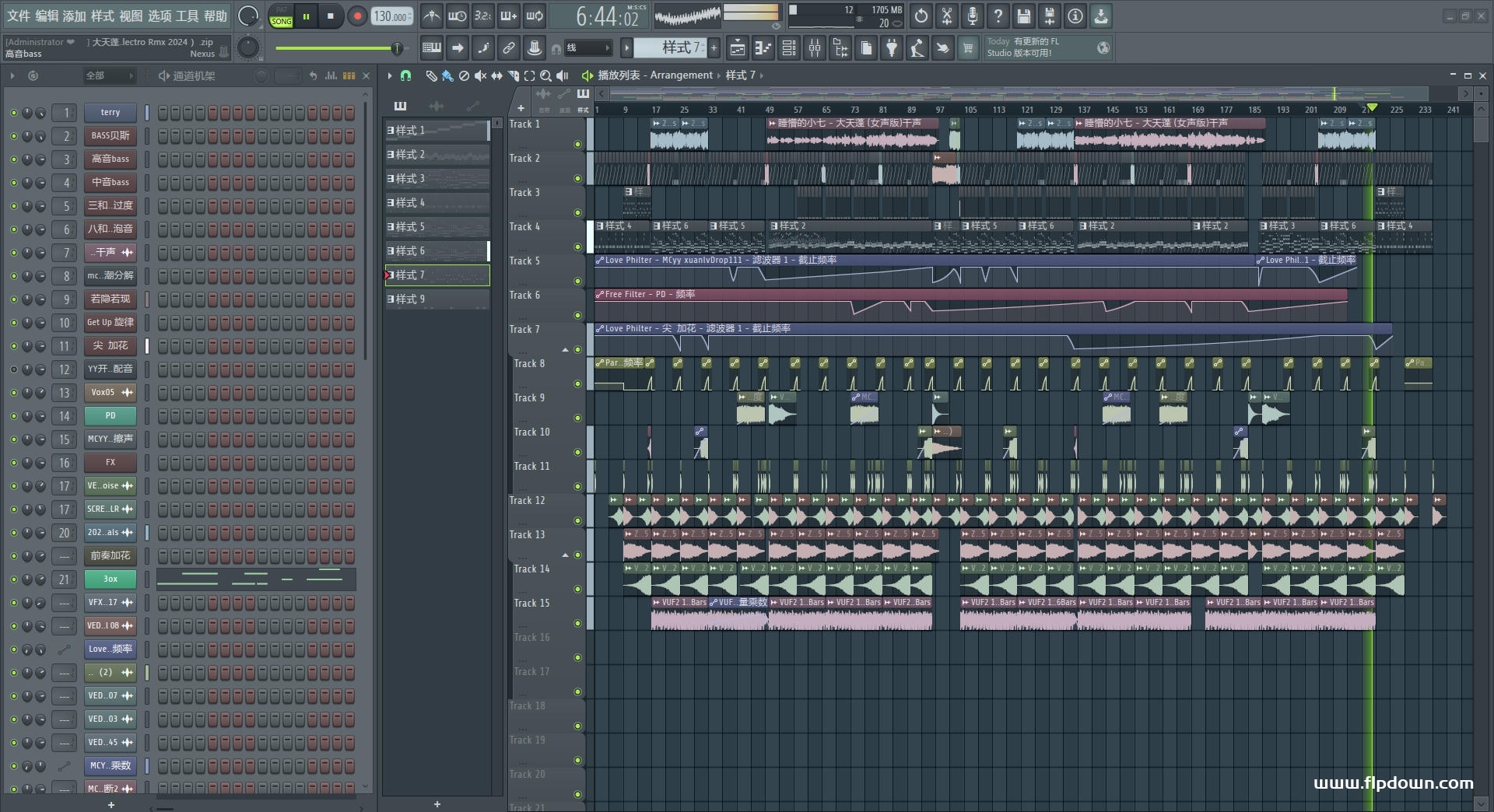
Task: Select the mute tool in playlist toolbar
Action: click(x=480, y=75)
